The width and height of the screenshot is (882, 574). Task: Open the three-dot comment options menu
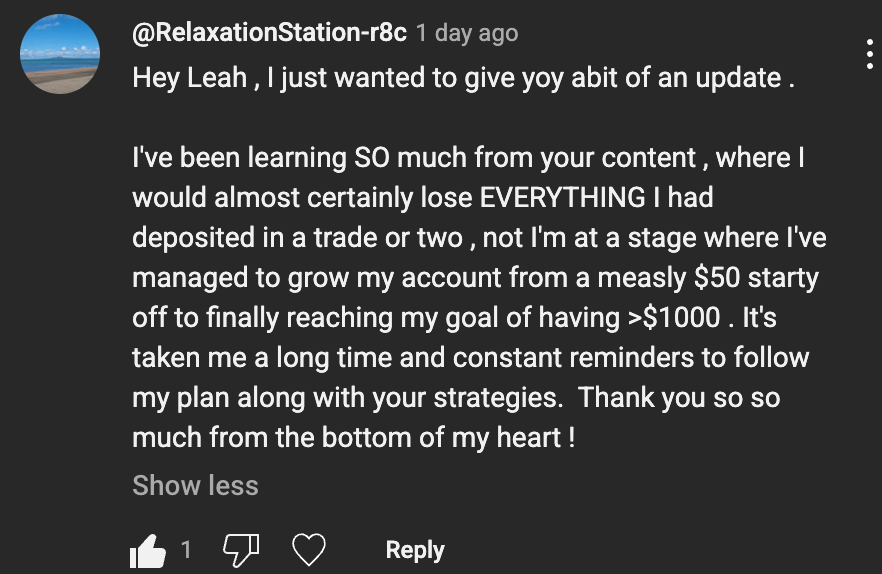(x=870, y=53)
